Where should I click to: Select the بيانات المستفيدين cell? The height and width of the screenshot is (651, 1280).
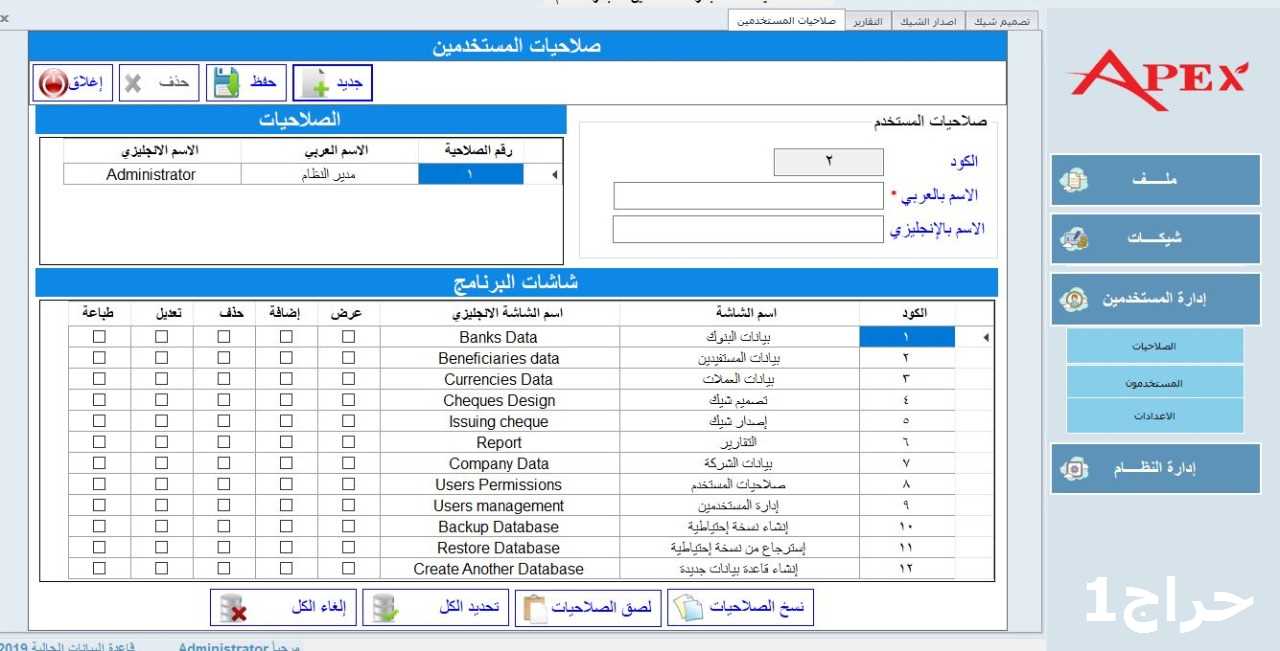[x=739, y=358]
